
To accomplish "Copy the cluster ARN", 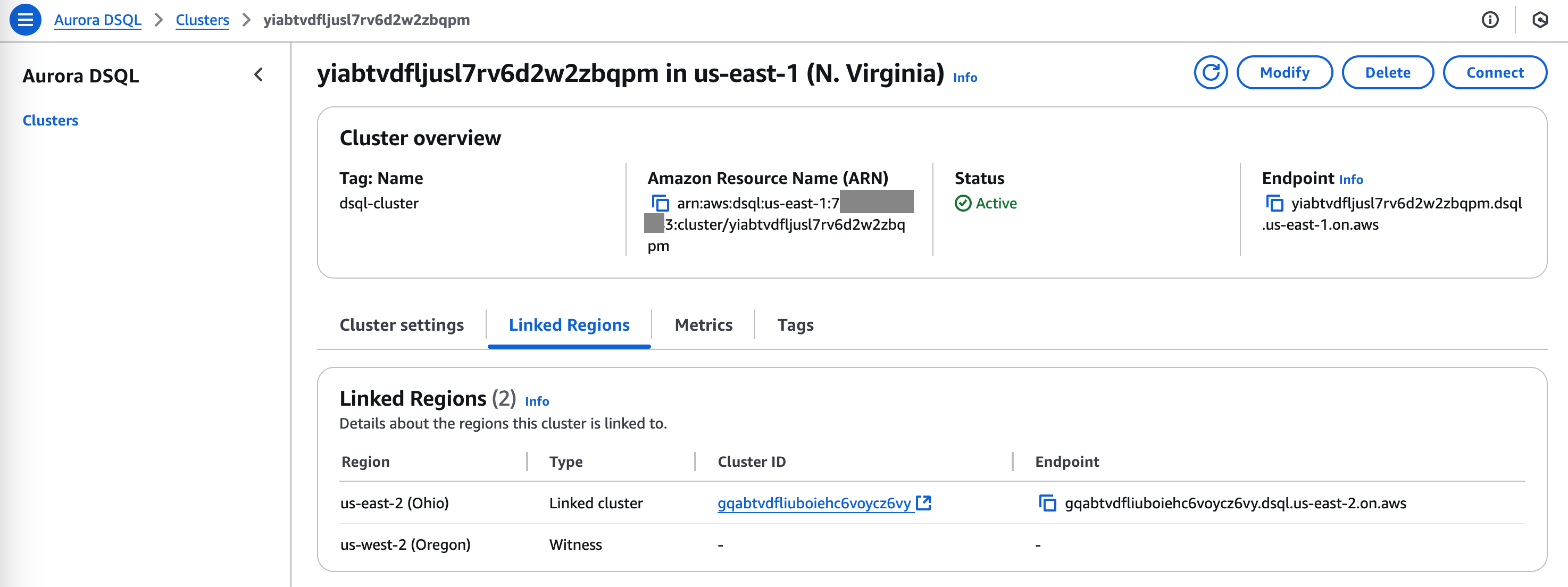I will [x=660, y=203].
